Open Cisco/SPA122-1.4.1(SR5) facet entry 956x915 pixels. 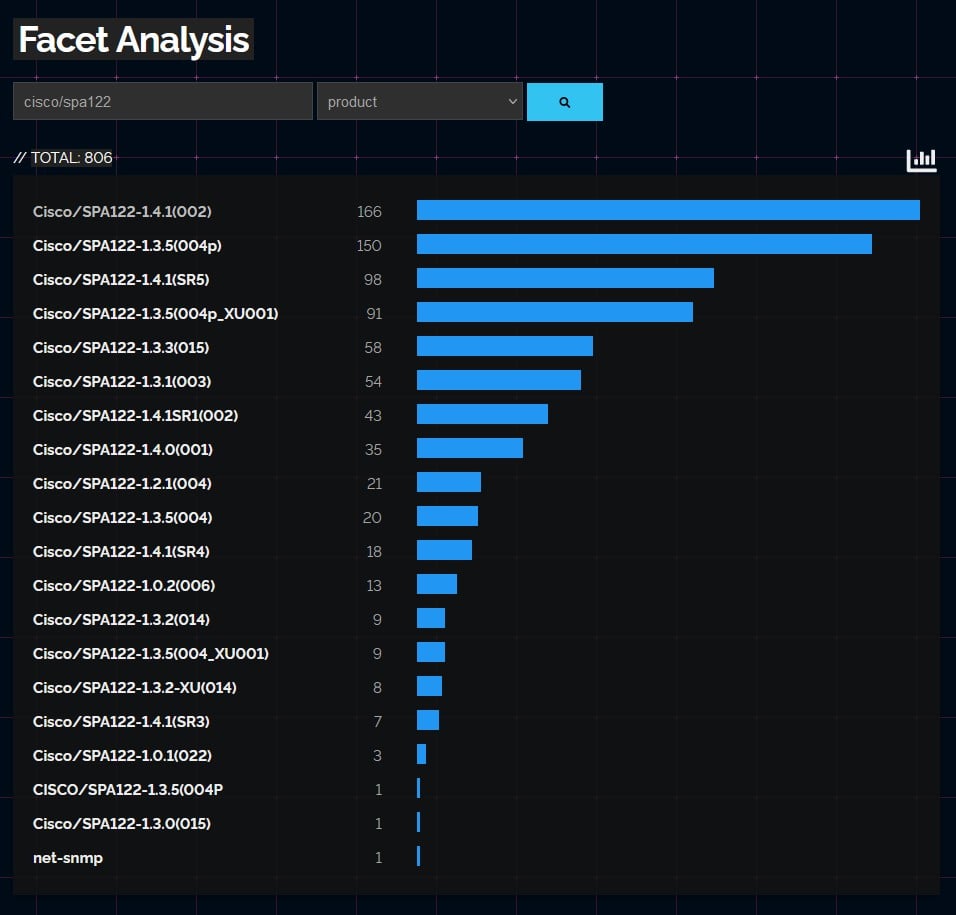[121, 280]
